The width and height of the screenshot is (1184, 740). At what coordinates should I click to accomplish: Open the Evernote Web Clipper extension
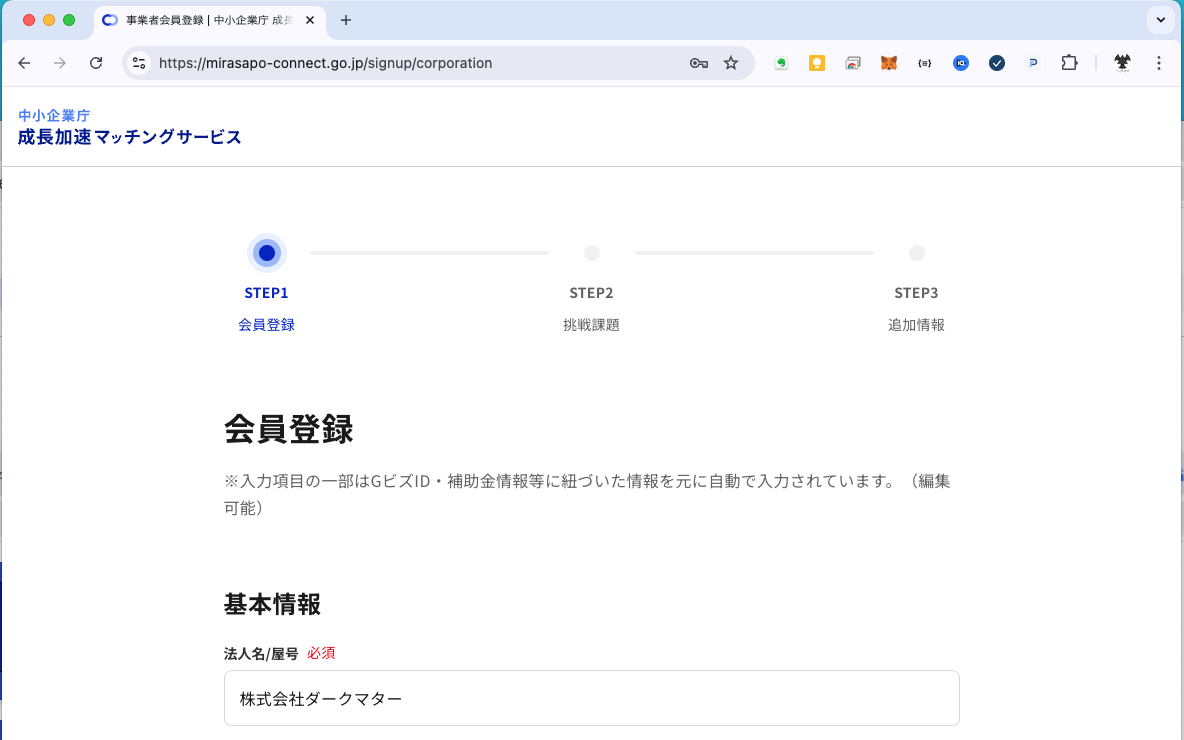coord(782,63)
